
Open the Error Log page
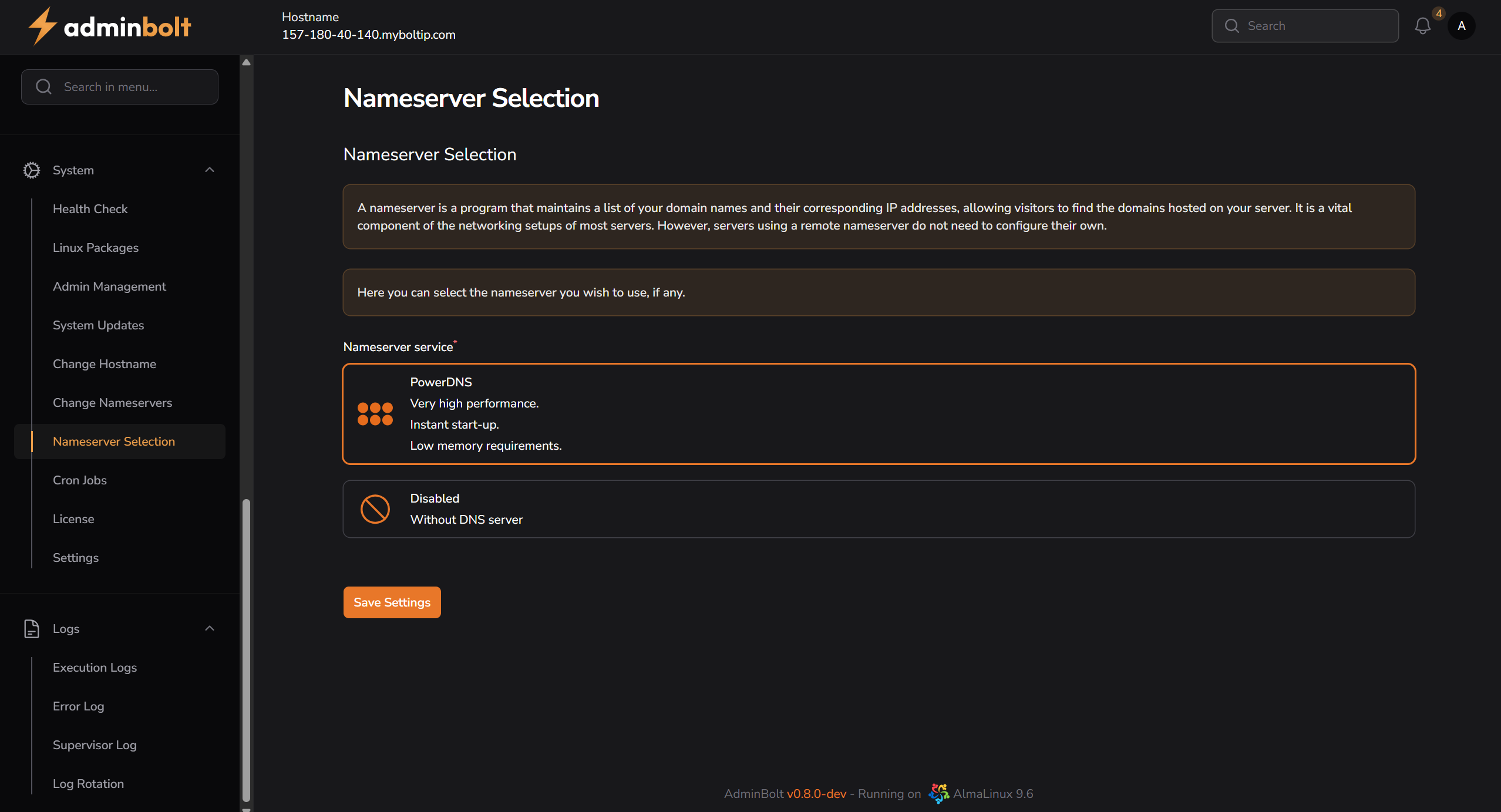pos(78,706)
